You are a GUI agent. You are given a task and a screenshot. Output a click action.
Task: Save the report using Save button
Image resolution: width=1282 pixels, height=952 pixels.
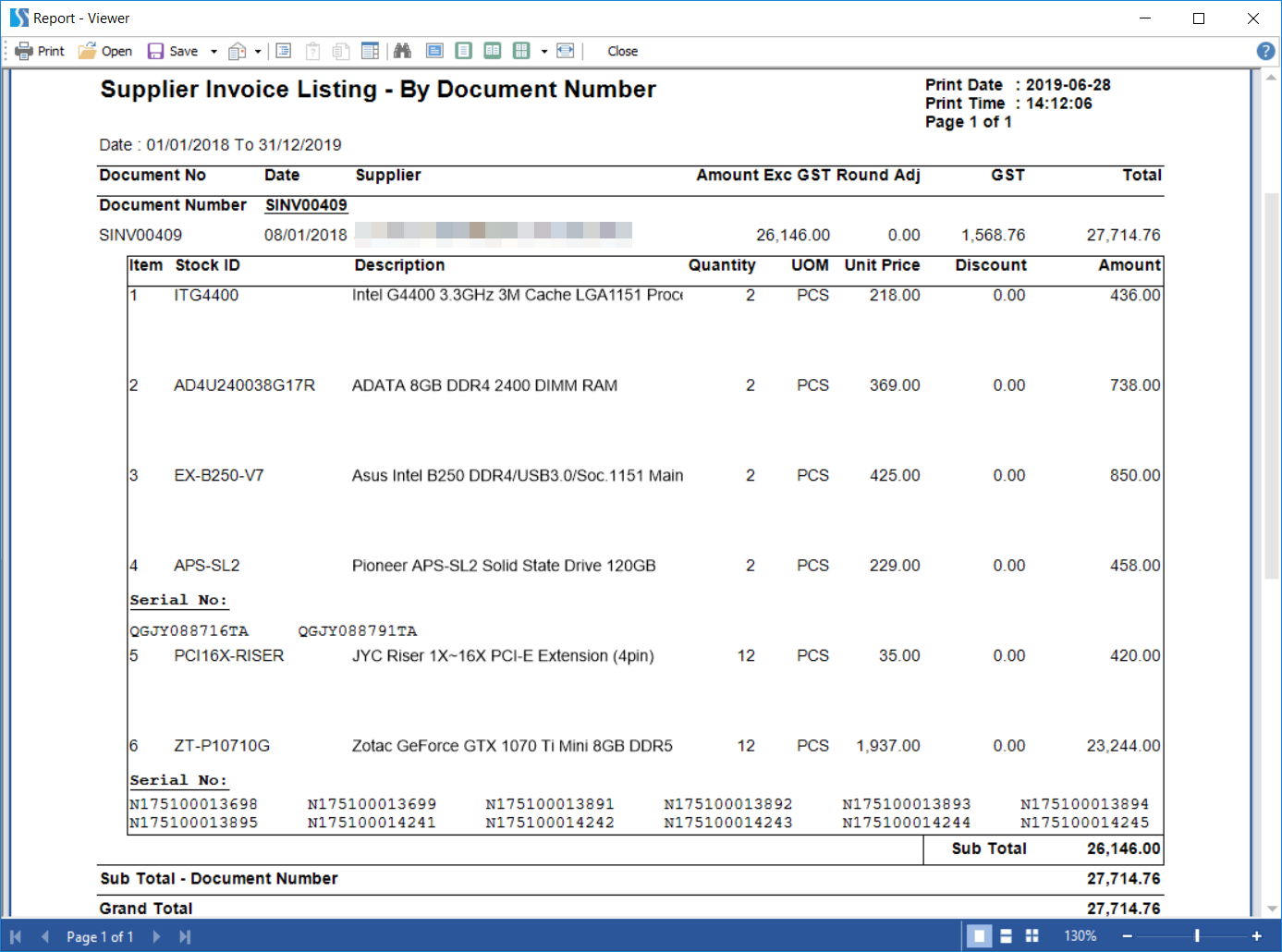[x=173, y=51]
